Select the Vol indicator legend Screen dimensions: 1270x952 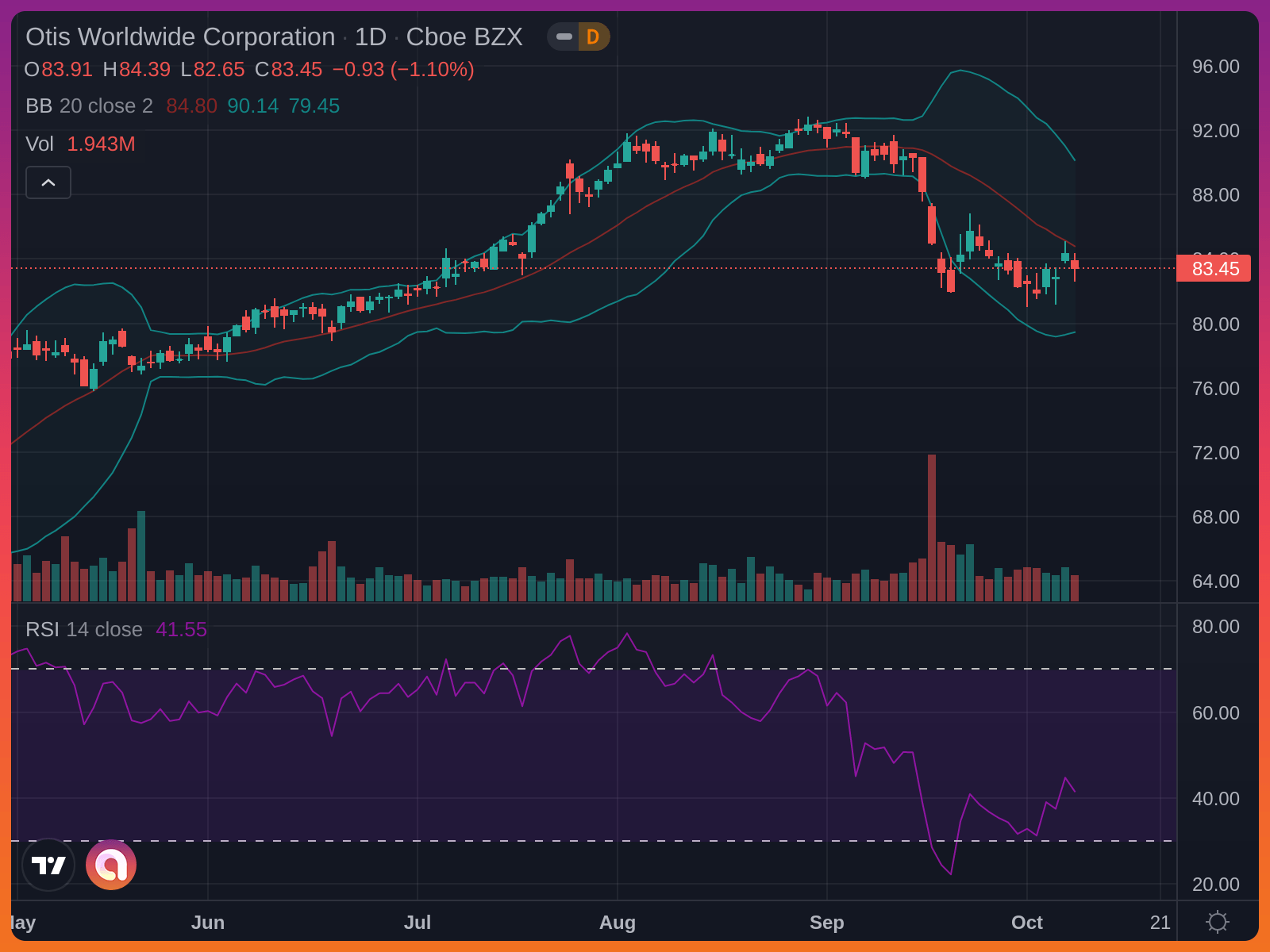[40, 144]
